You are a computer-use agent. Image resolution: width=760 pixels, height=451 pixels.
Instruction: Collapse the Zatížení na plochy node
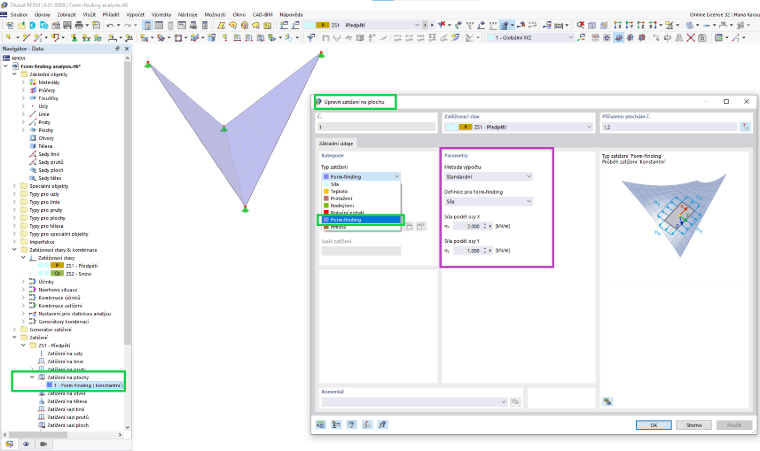point(32,377)
